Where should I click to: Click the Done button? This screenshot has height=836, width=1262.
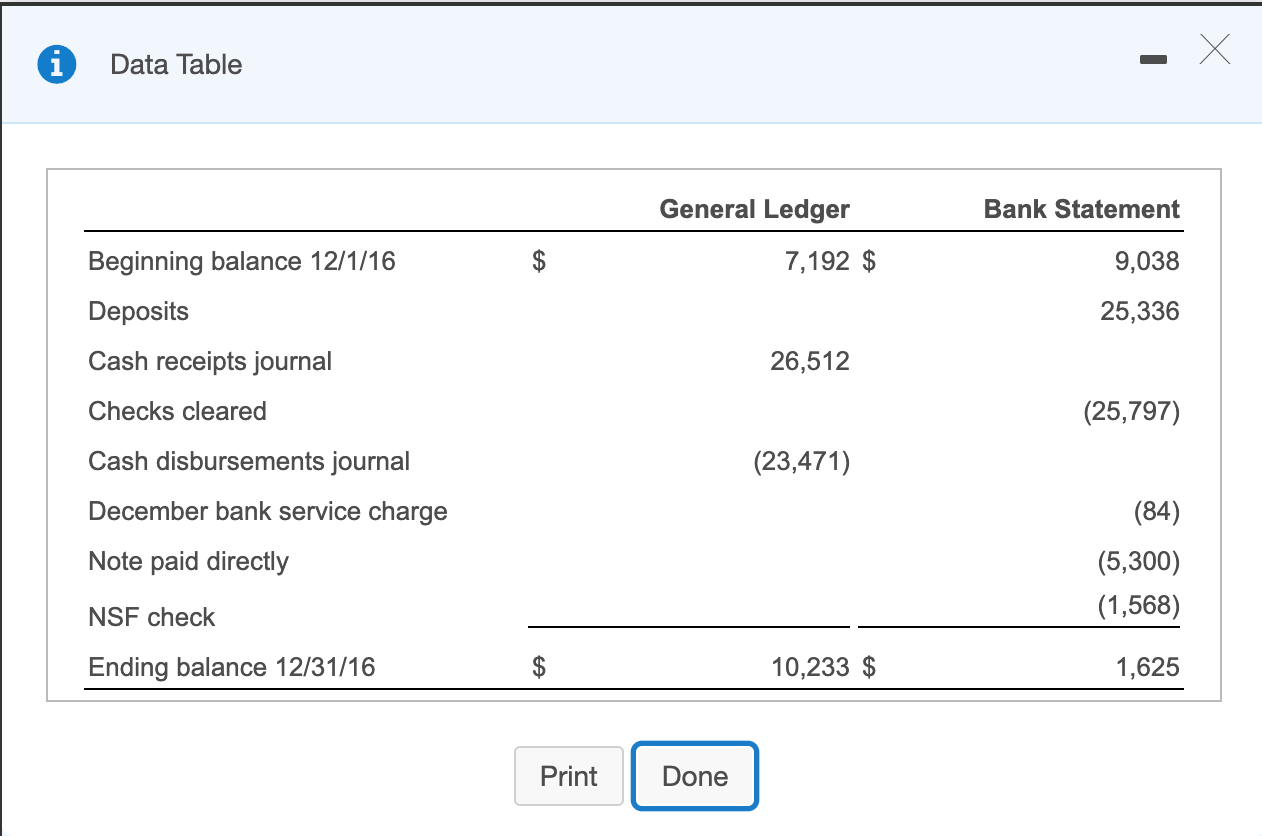[x=694, y=776]
